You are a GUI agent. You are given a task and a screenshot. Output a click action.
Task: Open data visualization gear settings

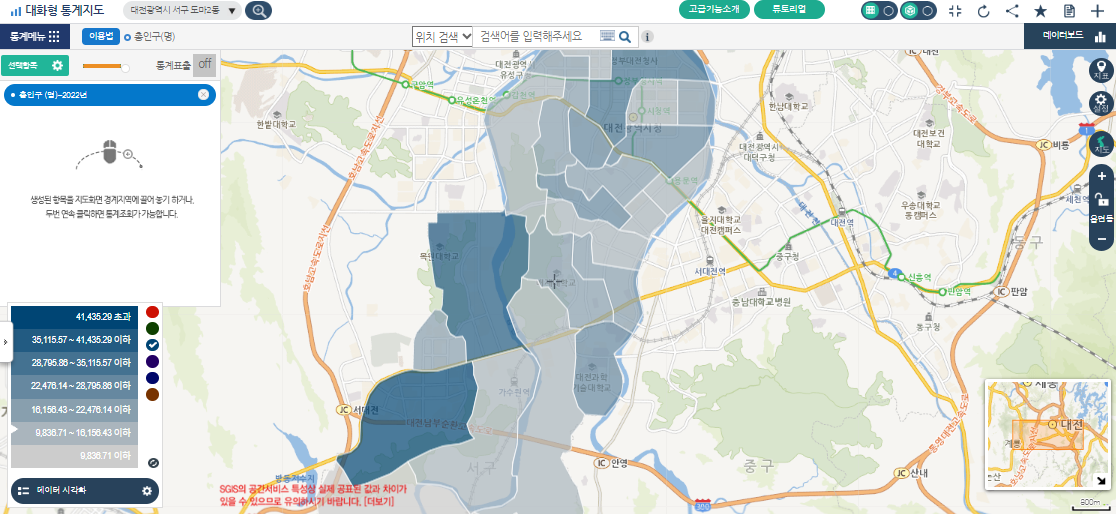pos(147,491)
